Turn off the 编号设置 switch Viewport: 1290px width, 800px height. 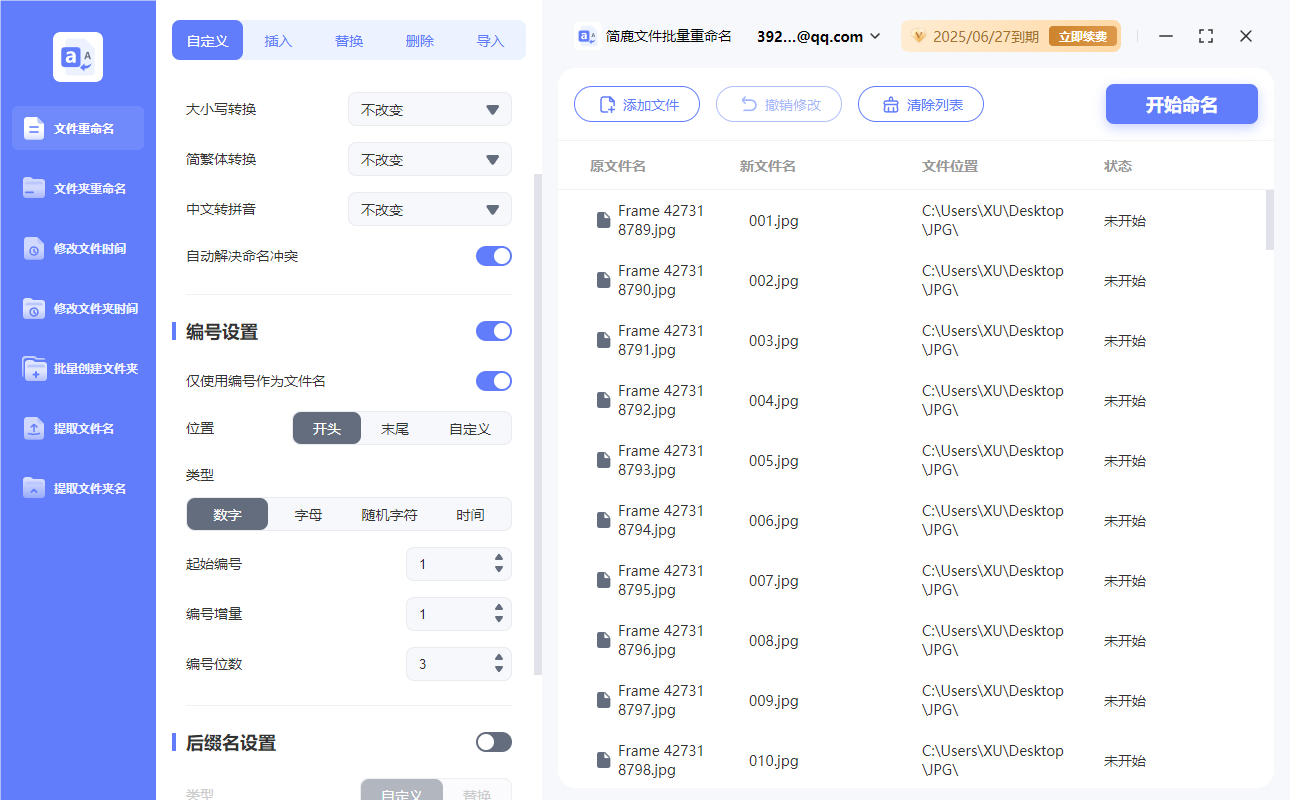[493, 331]
